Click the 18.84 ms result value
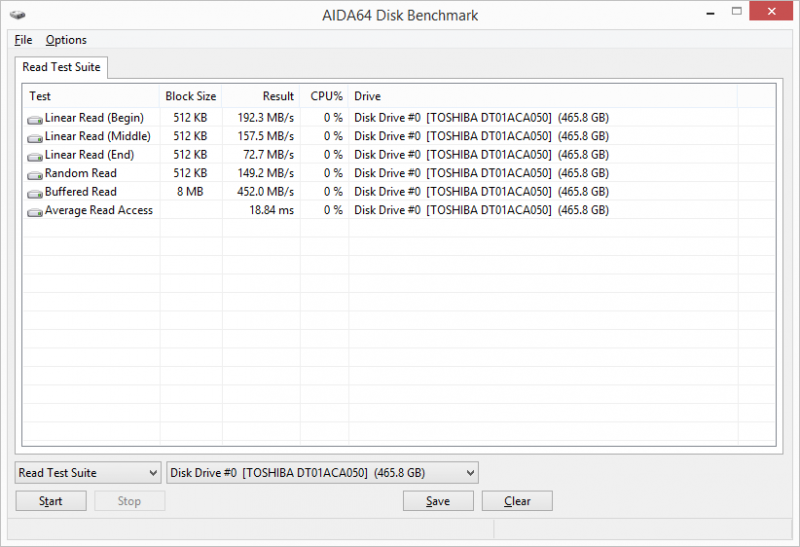Screen dimensions: 800x547 271,210
